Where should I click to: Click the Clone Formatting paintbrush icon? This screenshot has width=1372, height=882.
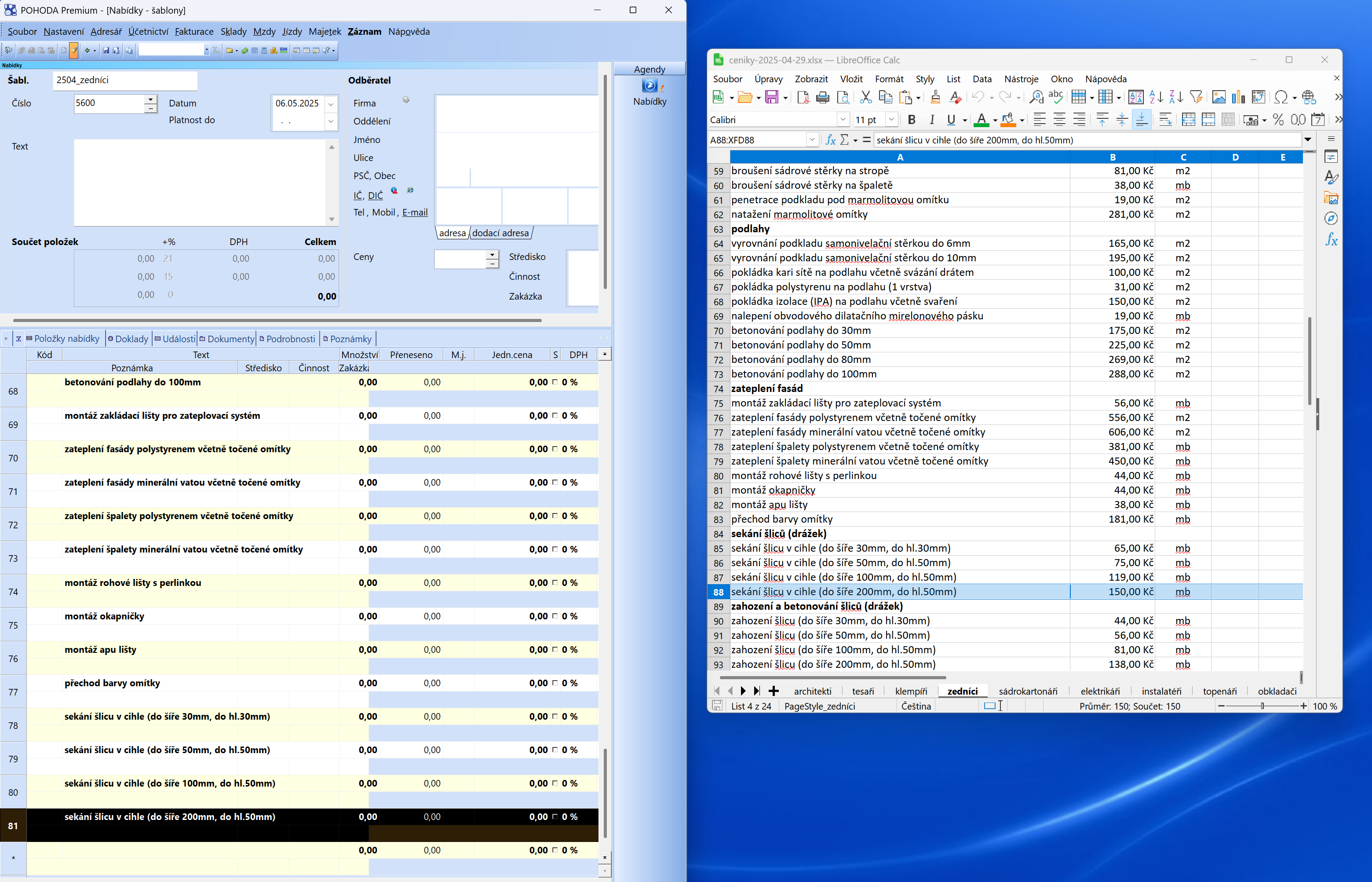click(935, 97)
